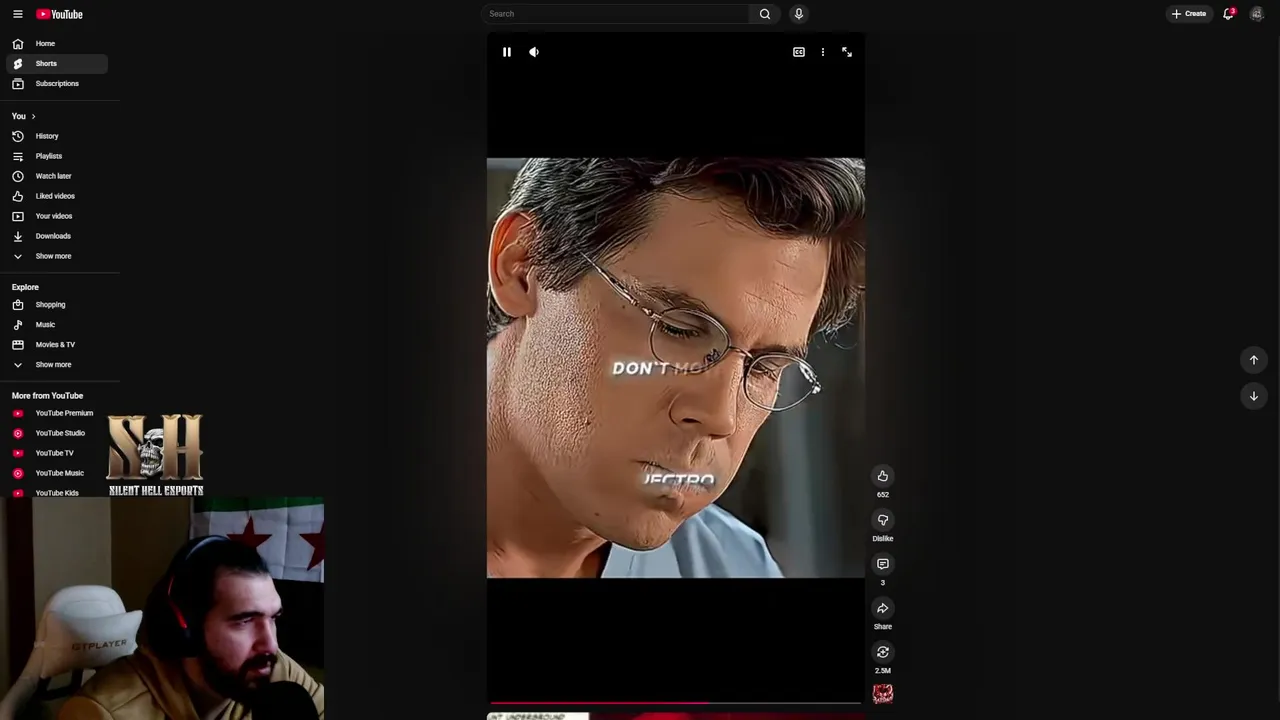Dislike the Short
This screenshot has width=1280, height=720.
[x=883, y=520]
